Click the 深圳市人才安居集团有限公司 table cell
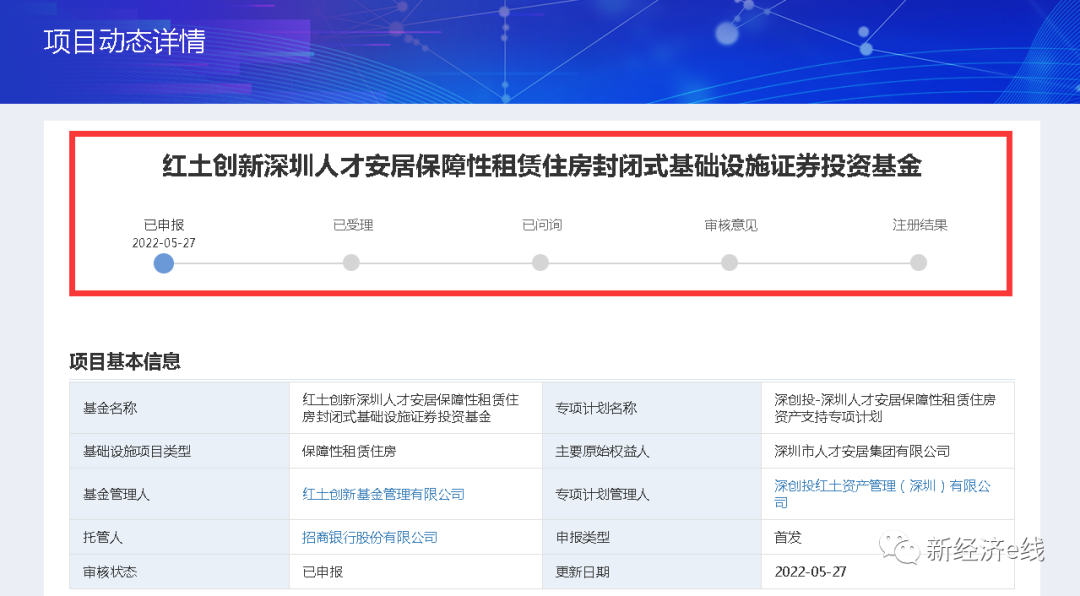The width and height of the screenshot is (1080, 596). click(x=862, y=451)
